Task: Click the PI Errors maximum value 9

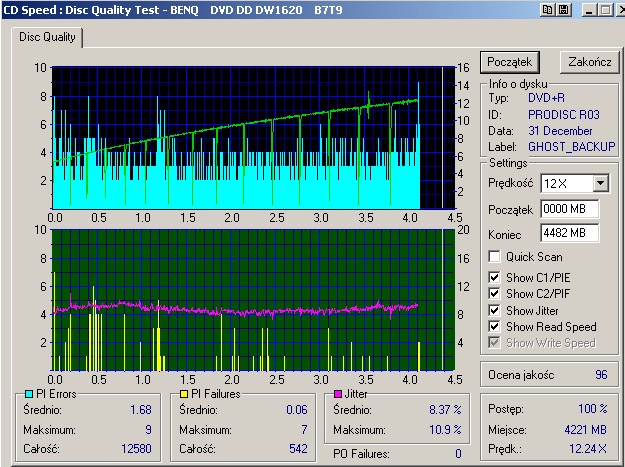Action: pos(148,430)
